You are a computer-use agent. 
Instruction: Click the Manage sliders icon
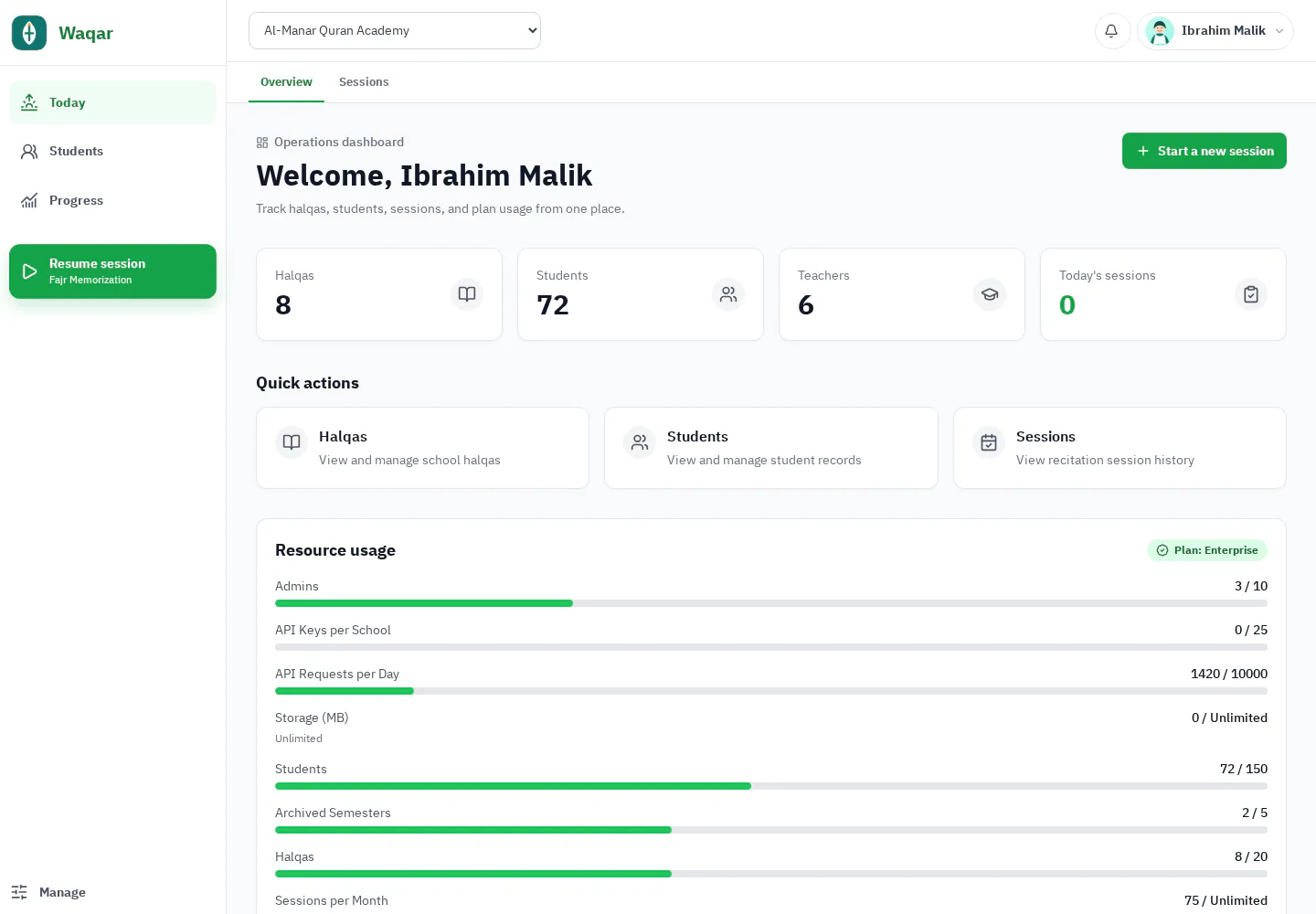pyautogui.click(x=19, y=892)
